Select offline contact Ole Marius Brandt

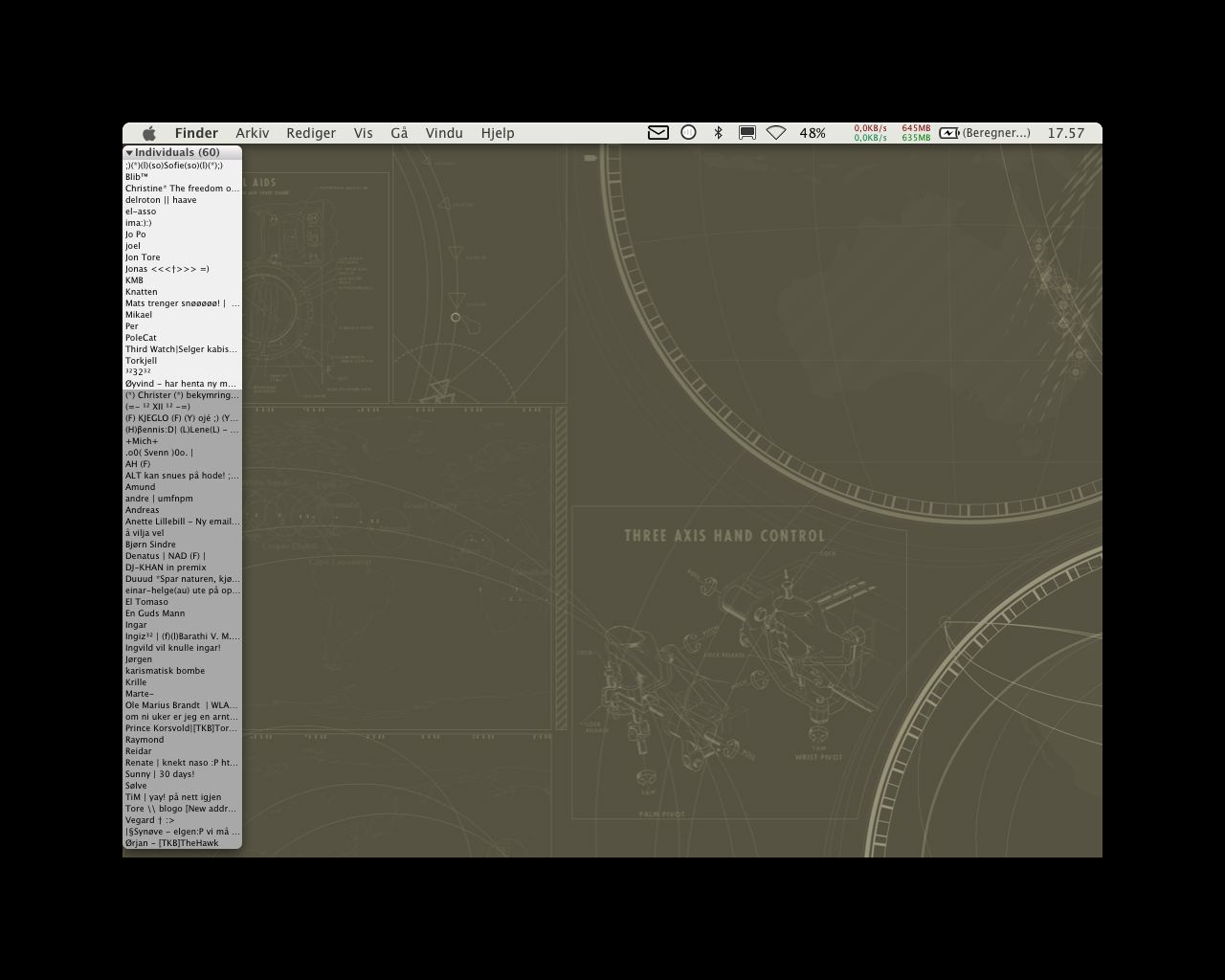182,705
